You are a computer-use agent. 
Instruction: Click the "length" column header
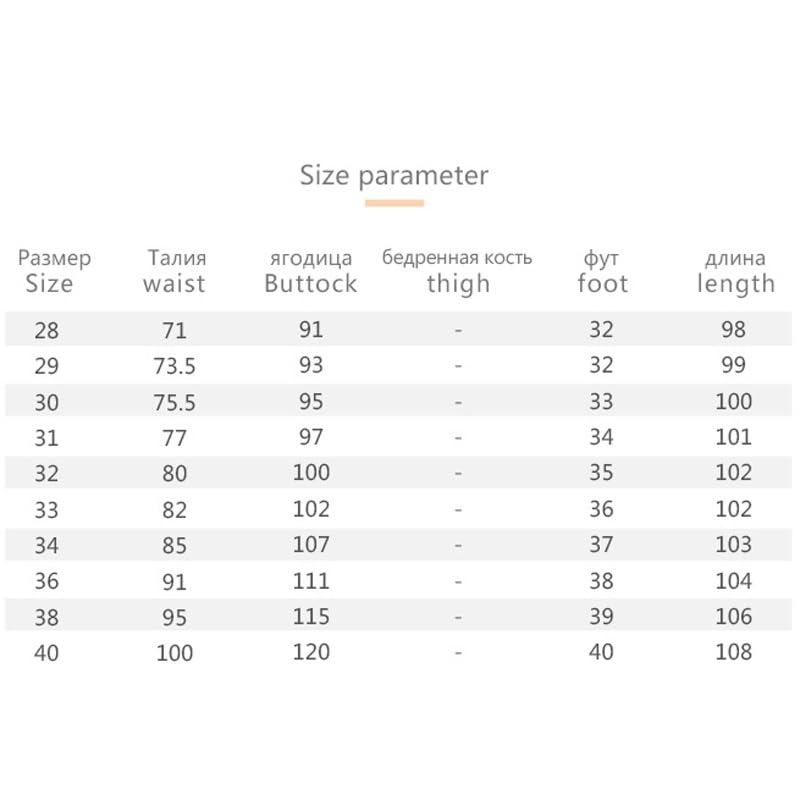pyautogui.click(x=735, y=284)
